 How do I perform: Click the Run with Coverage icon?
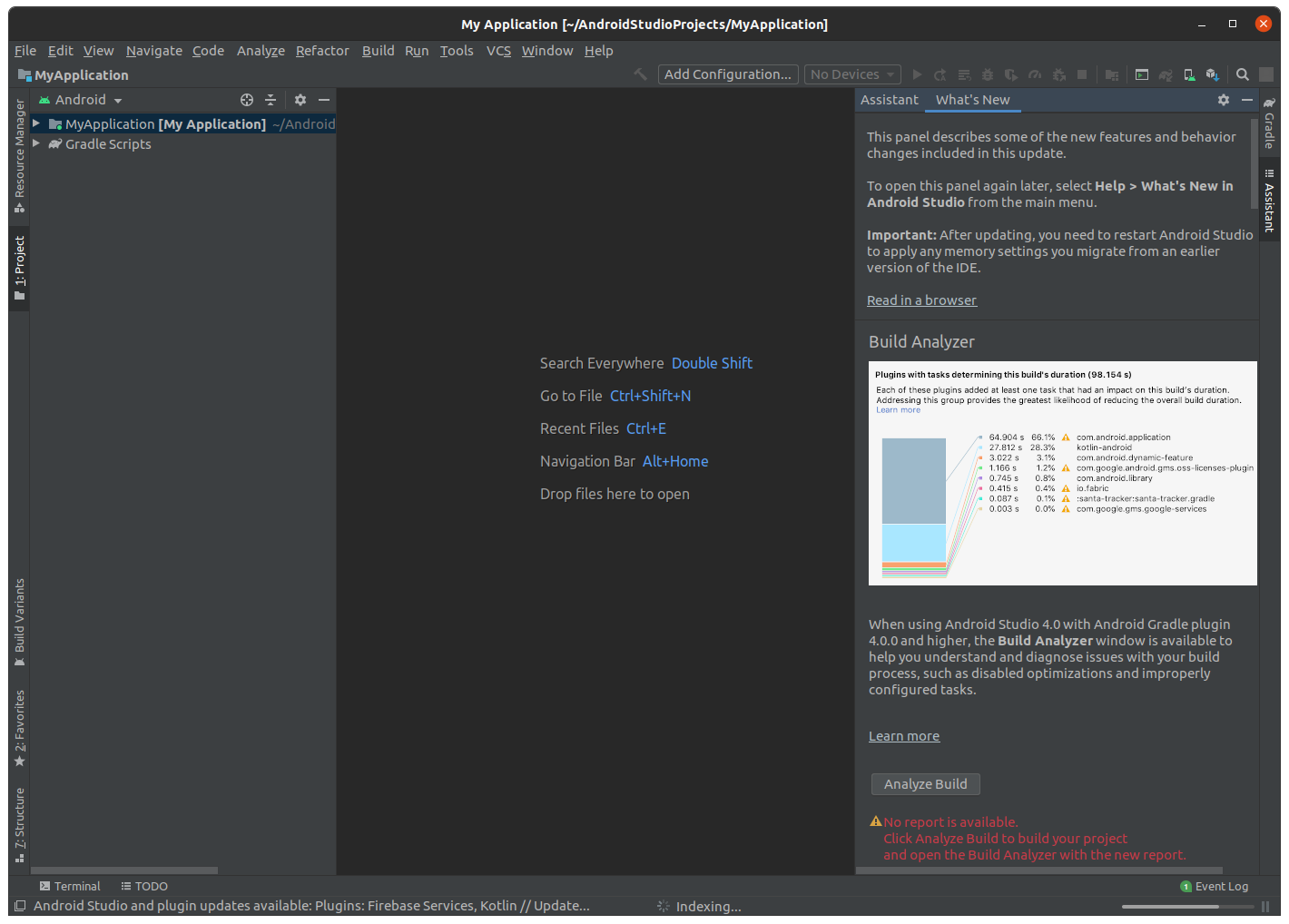pos(1011,74)
